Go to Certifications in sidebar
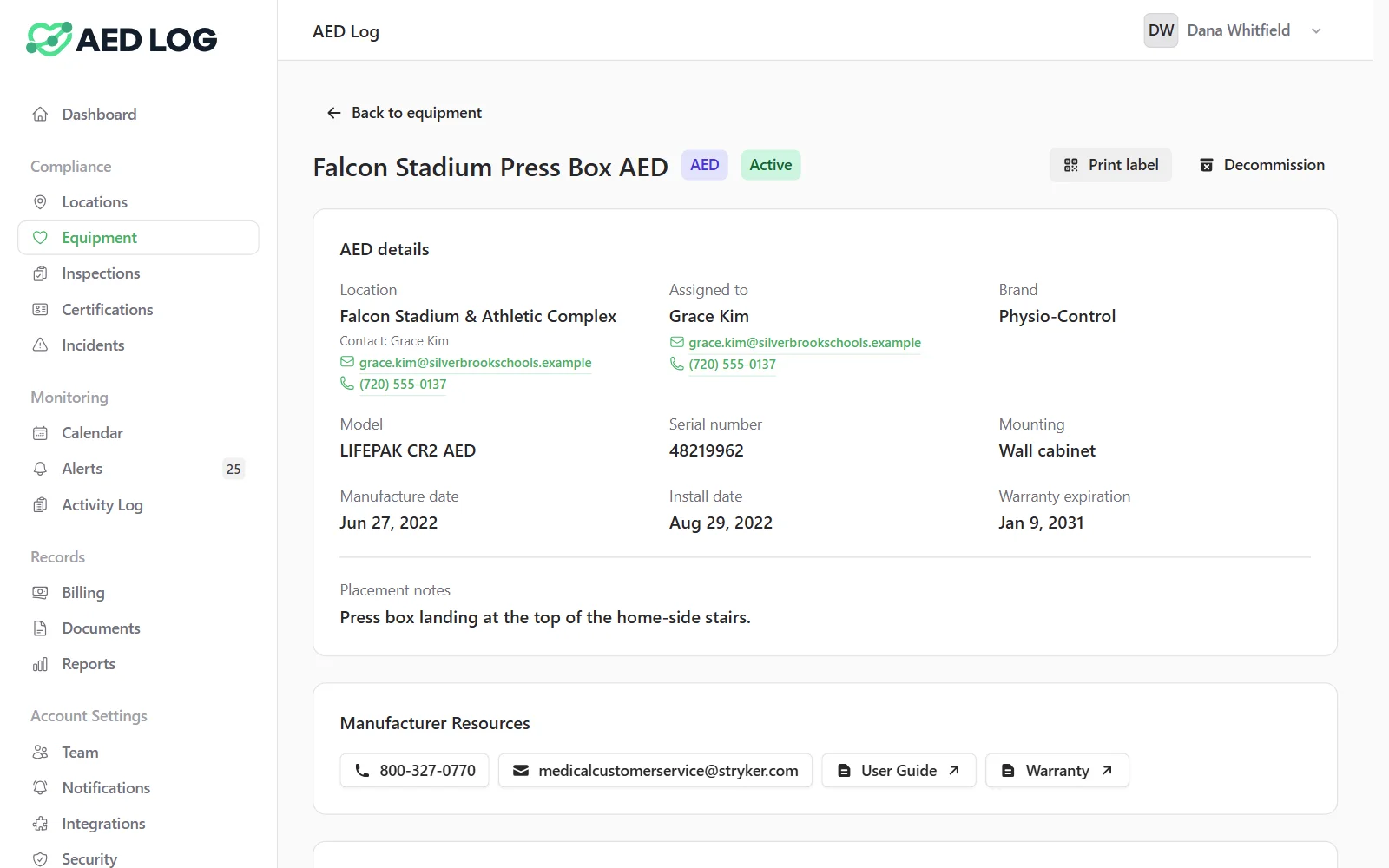This screenshot has width=1389, height=868. [x=138, y=310]
